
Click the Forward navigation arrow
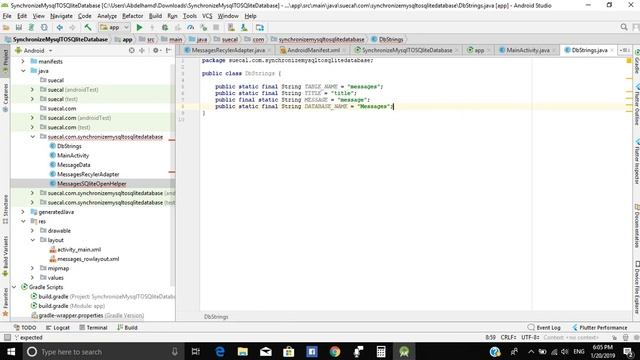72,28
